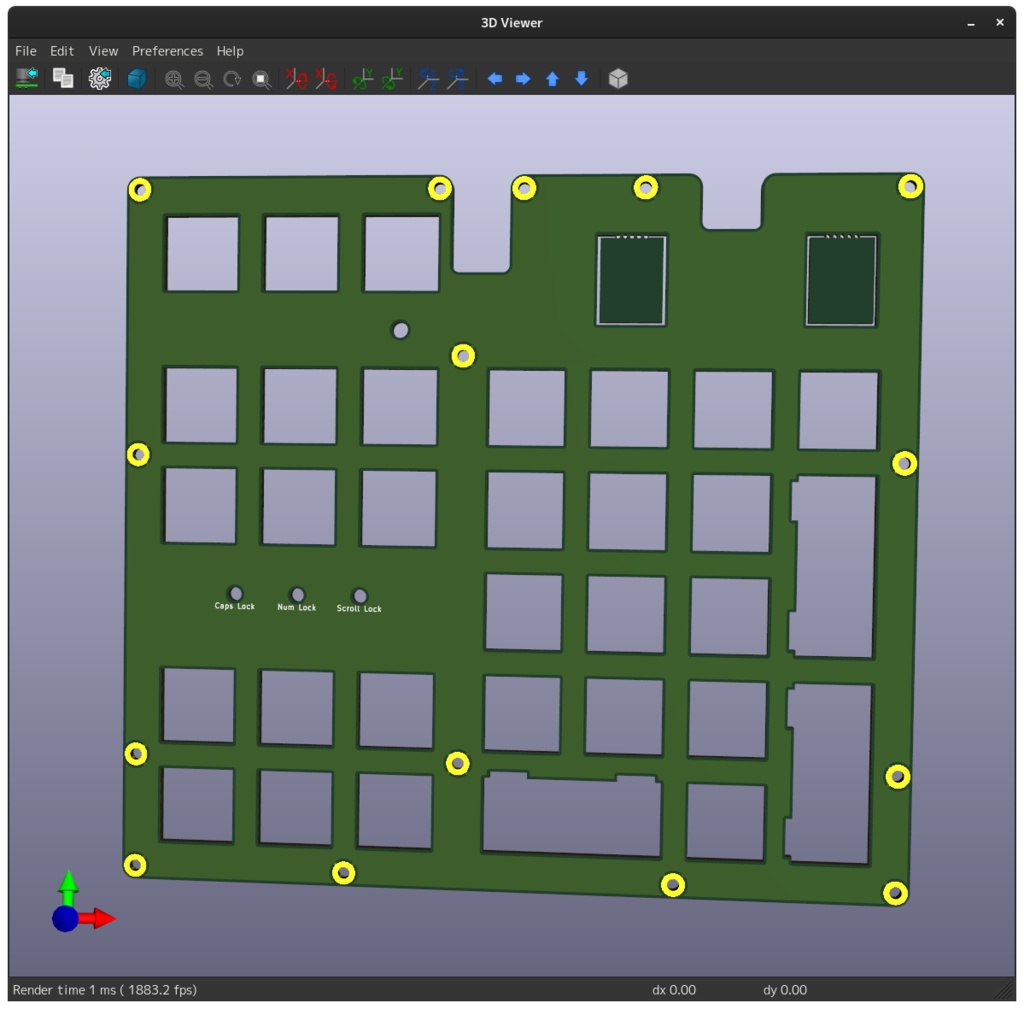The width and height of the screenshot is (1024, 1009).
Task: Open the File menu
Action: point(25,50)
